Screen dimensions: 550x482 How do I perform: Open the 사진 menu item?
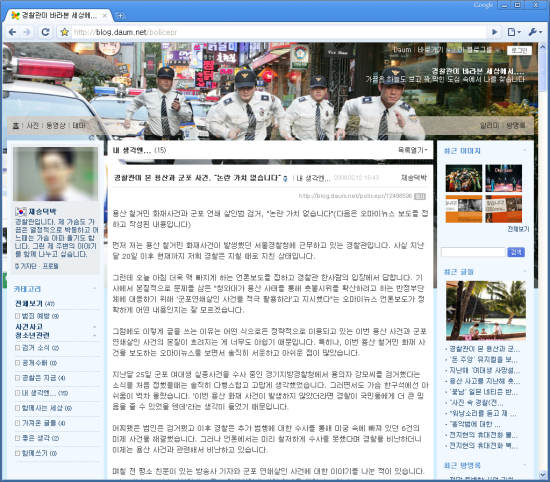click(x=33, y=125)
